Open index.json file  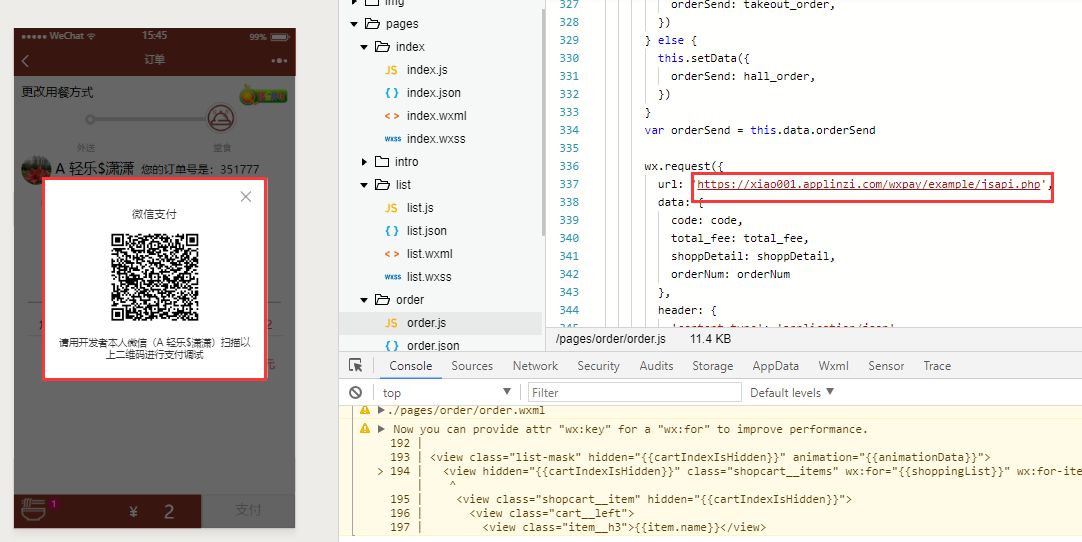coord(433,93)
